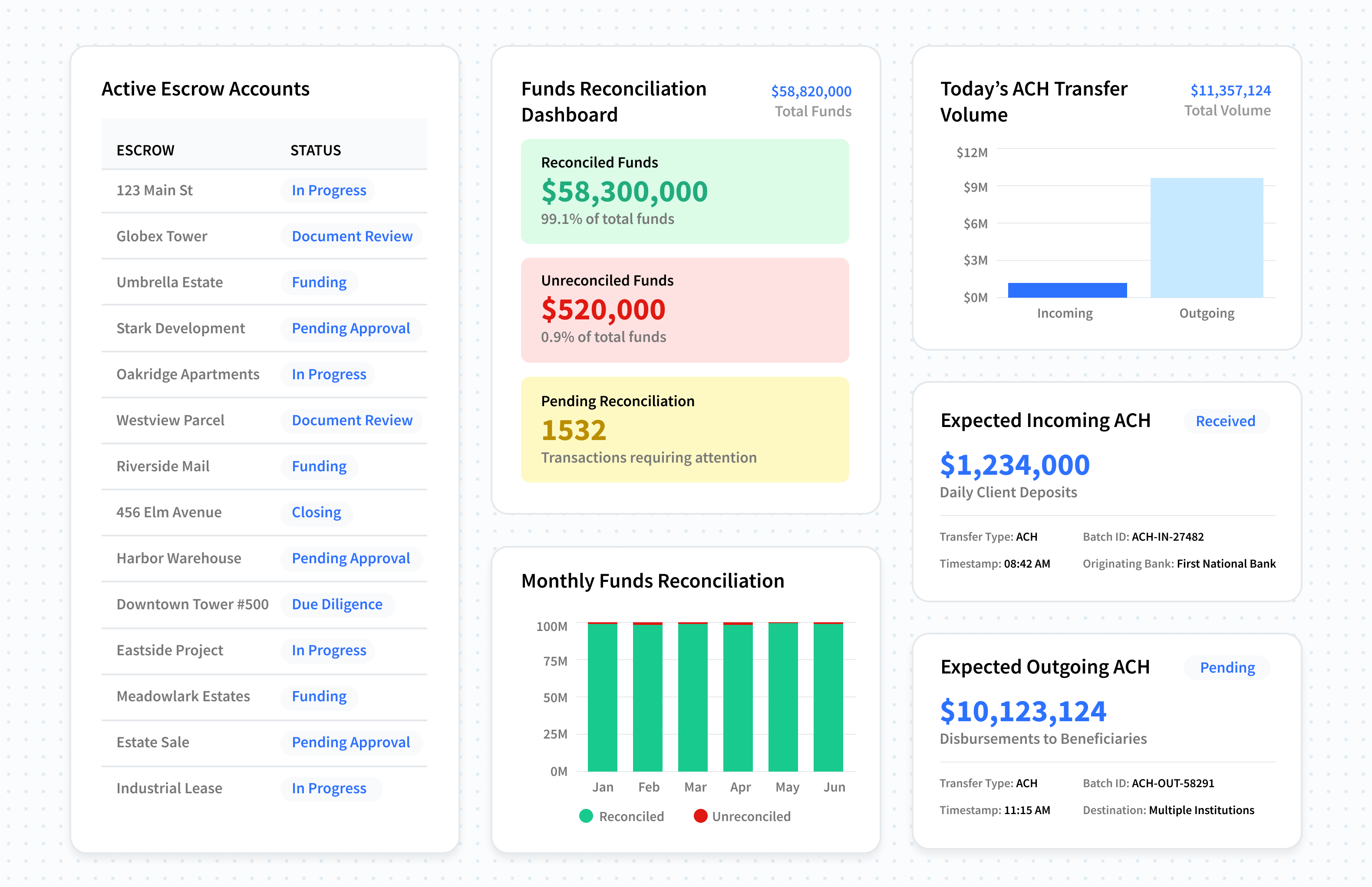Click the $10,123,124 outgoing ACH amount

coord(1023,711)
